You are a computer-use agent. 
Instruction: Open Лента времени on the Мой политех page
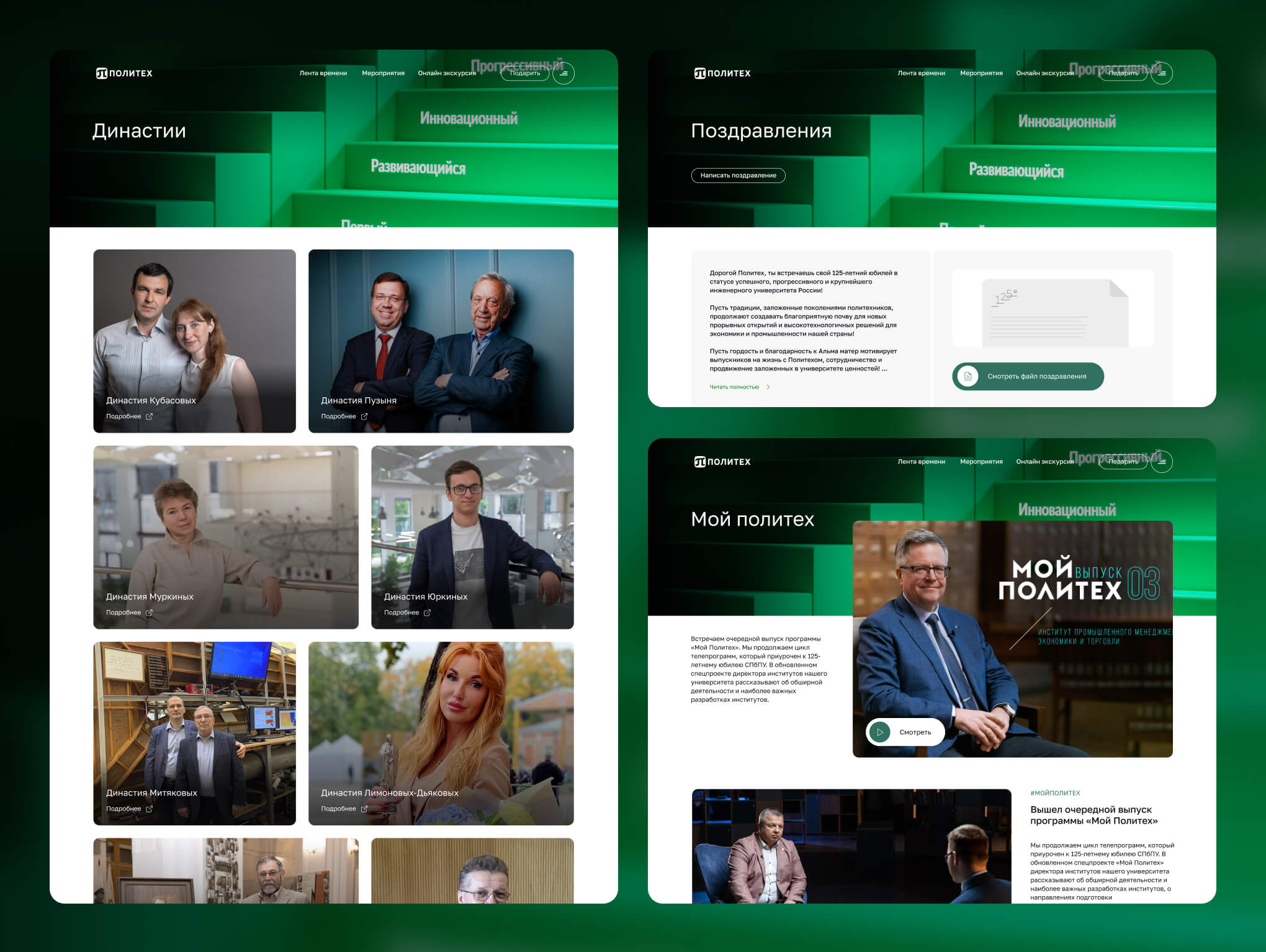click(x=922, y=462)
